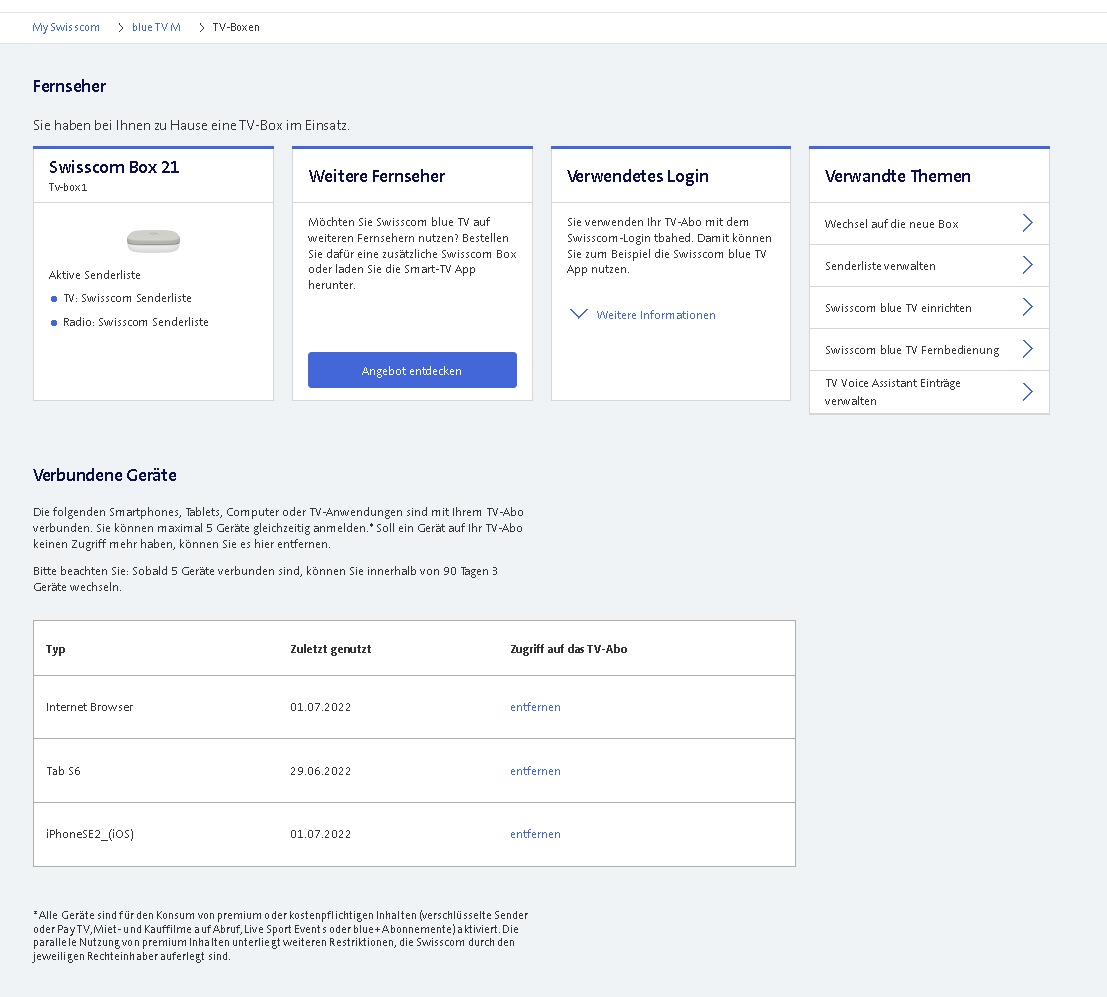Remove the Tab S6 device
The width and height of the screenshot is (1107, 997).
[535, 771]
